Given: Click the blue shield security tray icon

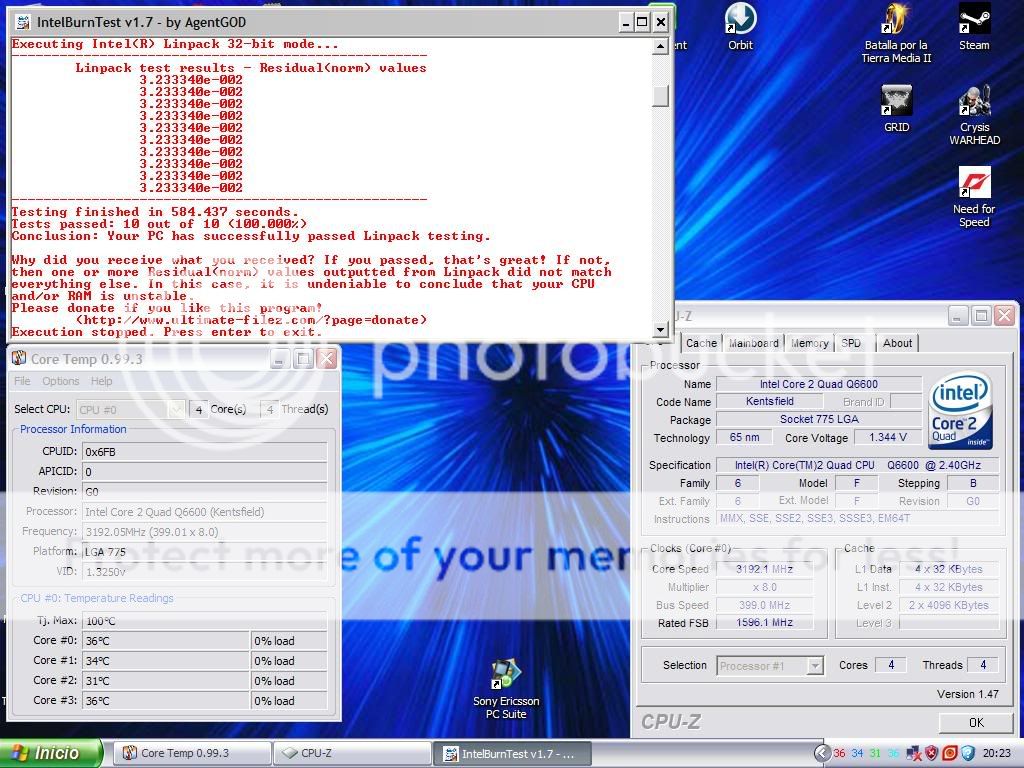Looking at the screenshot, I should point(968,753).
